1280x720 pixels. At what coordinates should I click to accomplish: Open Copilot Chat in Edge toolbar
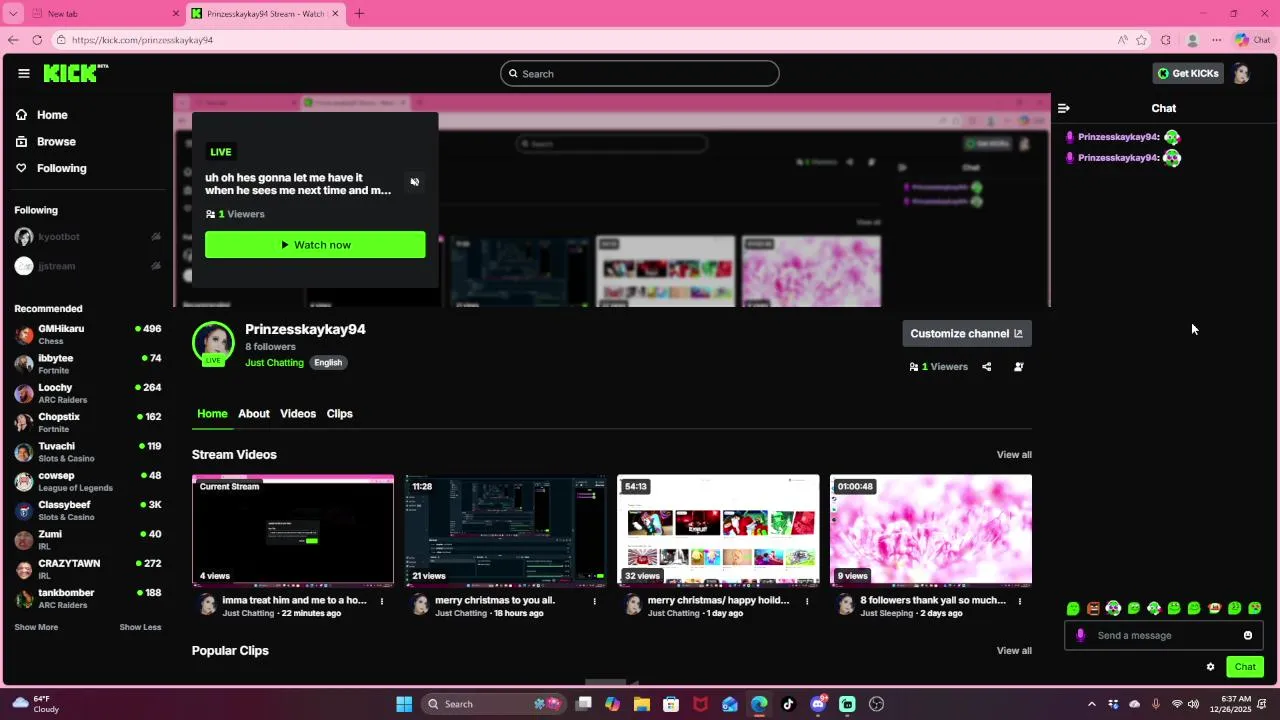(x=1252, y=40)
